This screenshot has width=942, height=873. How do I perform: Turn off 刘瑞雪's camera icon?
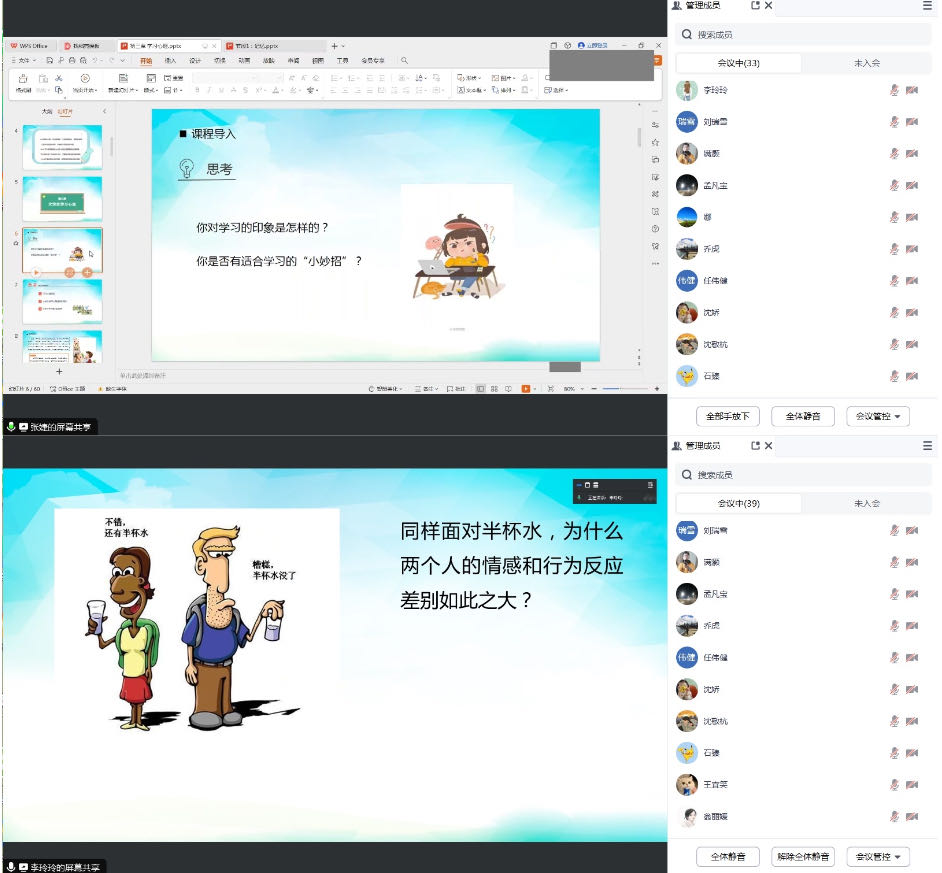911,122
